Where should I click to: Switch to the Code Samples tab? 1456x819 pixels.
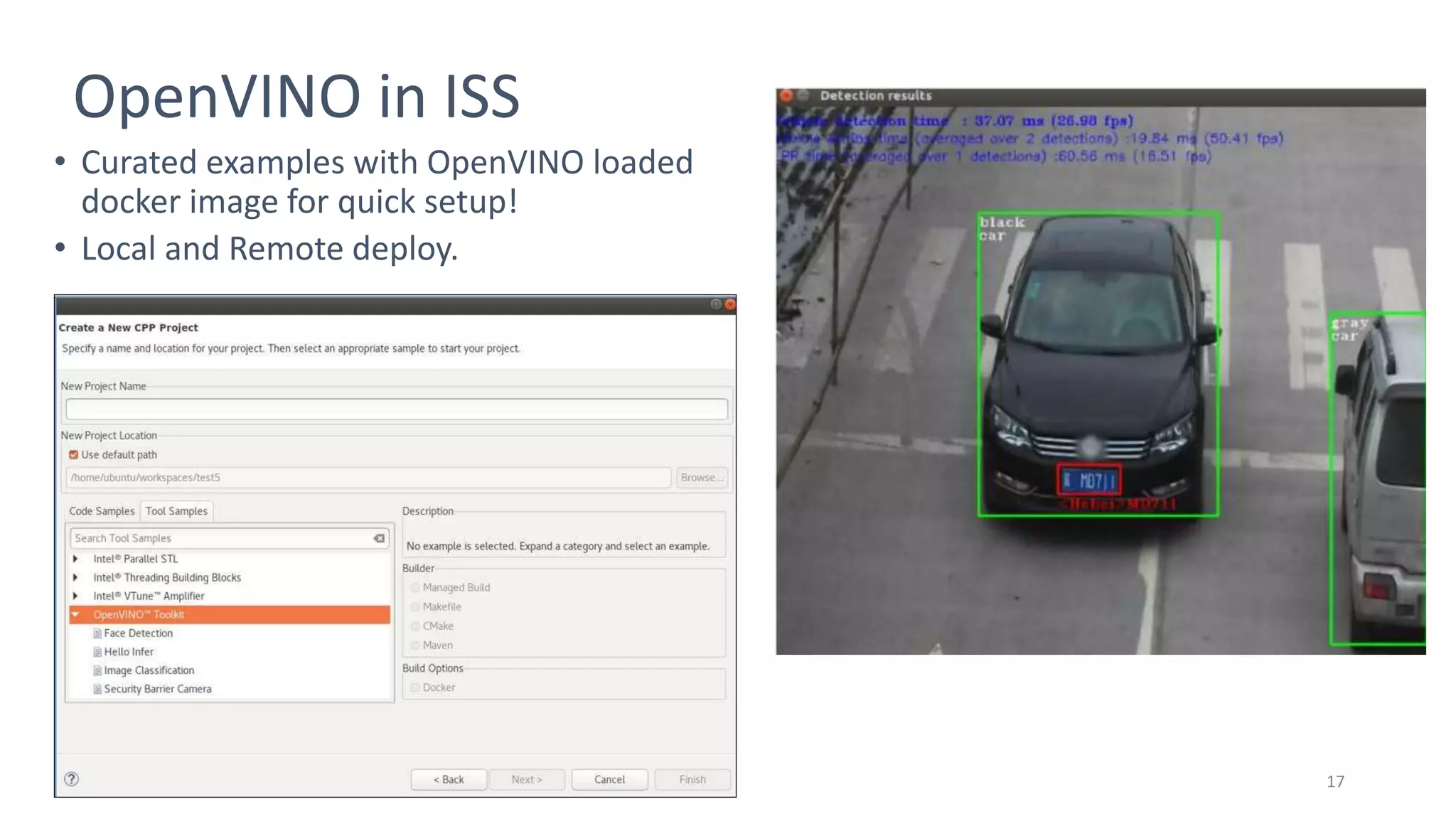[102, 511]
